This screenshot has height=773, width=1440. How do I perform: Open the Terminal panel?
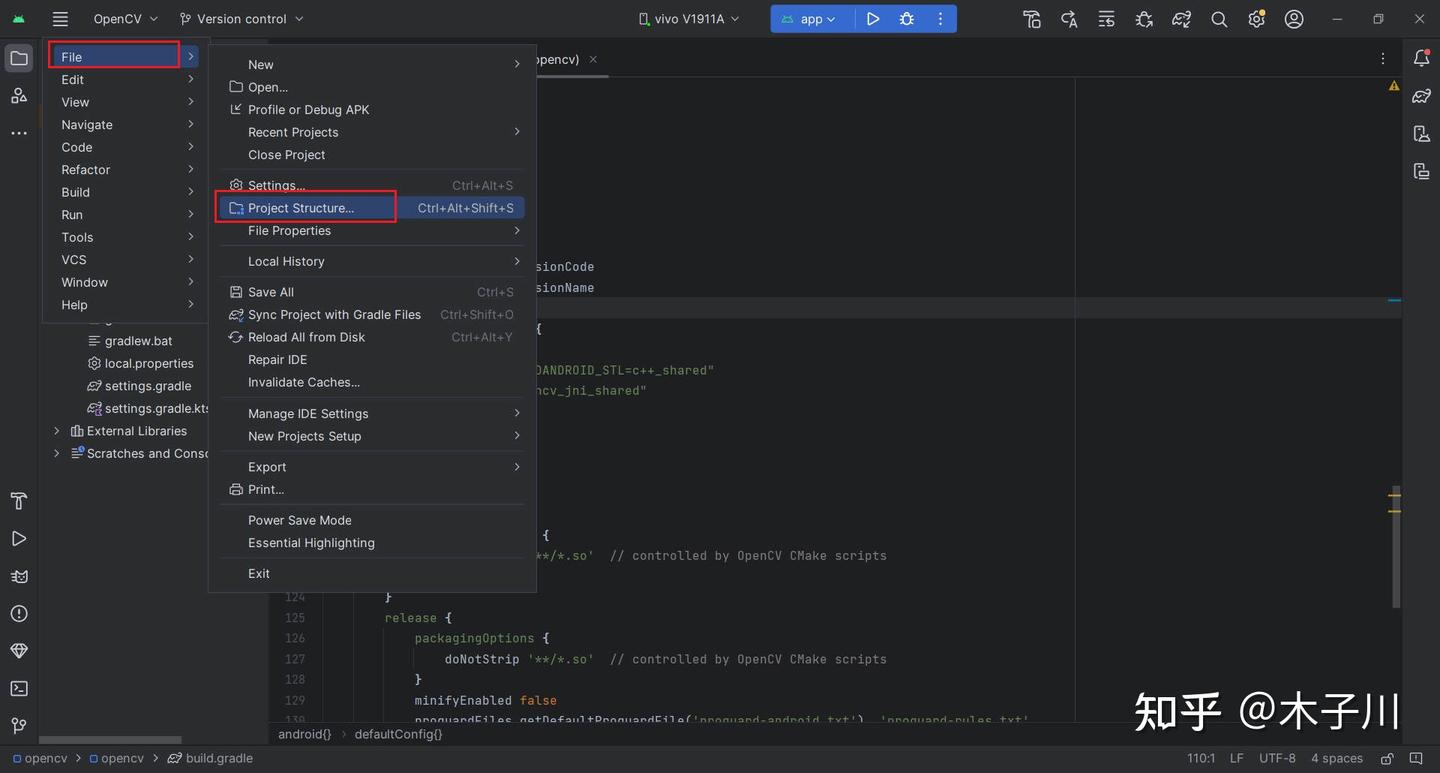coord(18,688)
